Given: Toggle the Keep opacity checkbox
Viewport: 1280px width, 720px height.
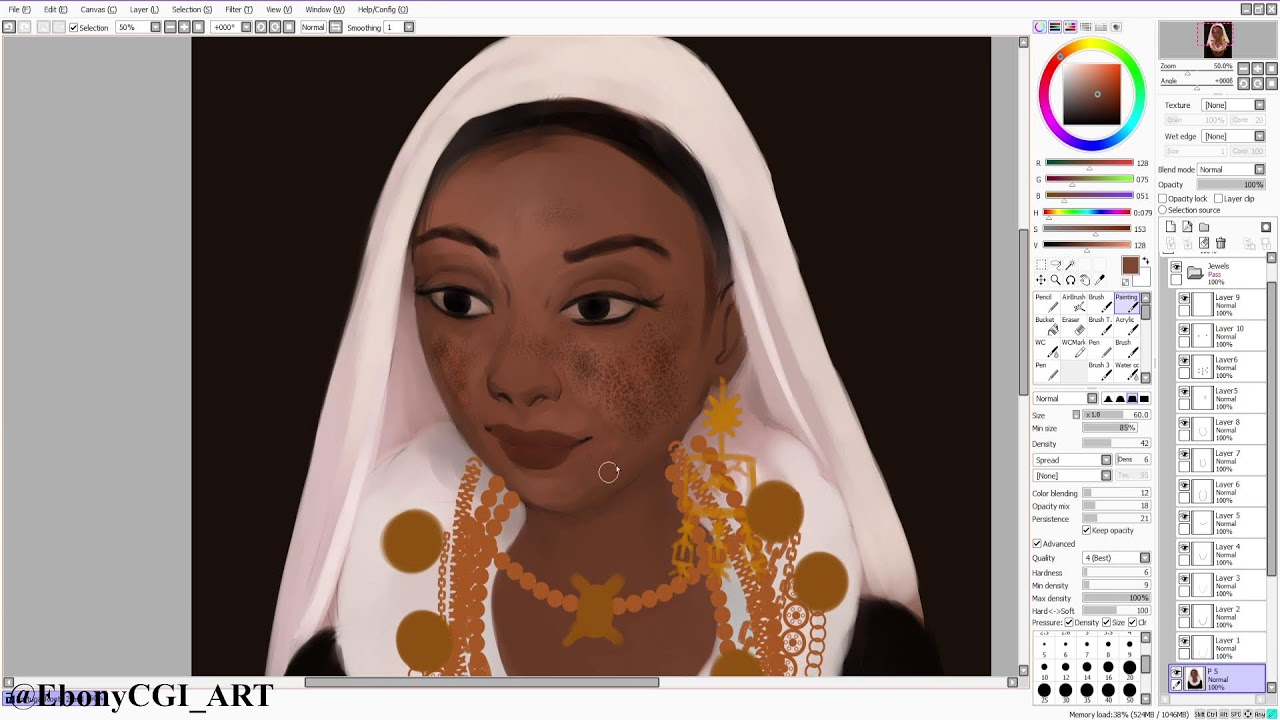Looking at the screenshot, I should (1086, 530).
